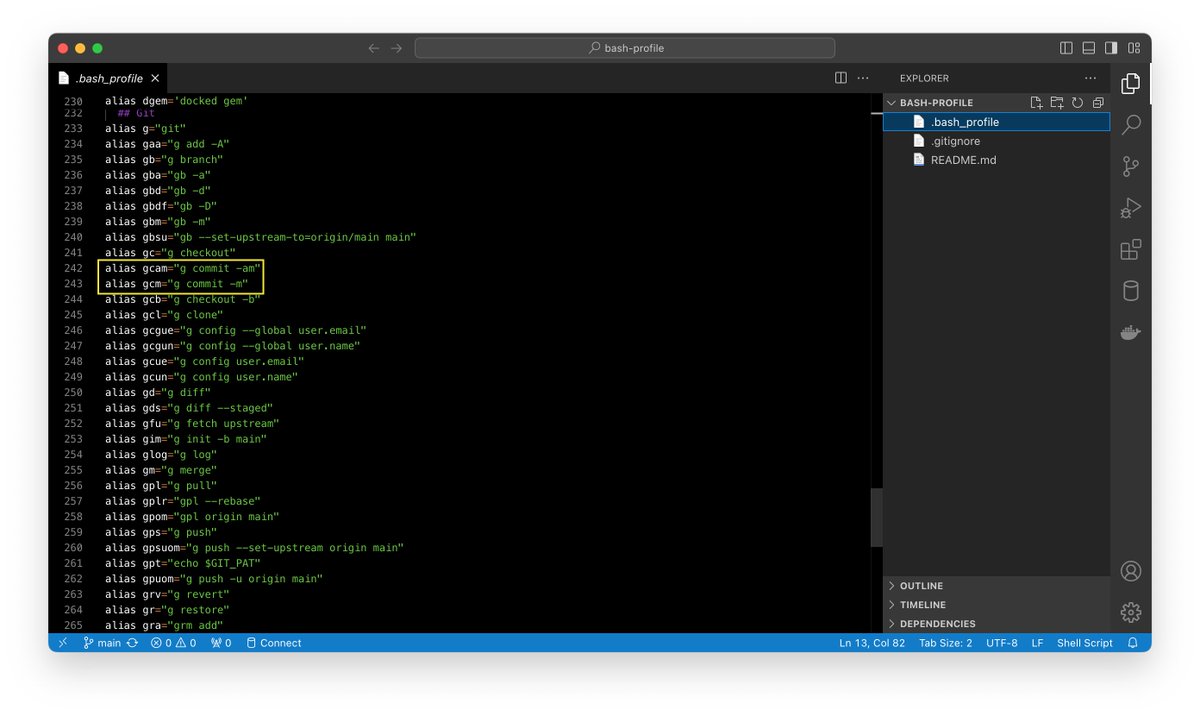The width and height of the screenshot is (1200, 716).
Task: Open notifications bell in status bar
Action: [x=1133, y=643]
